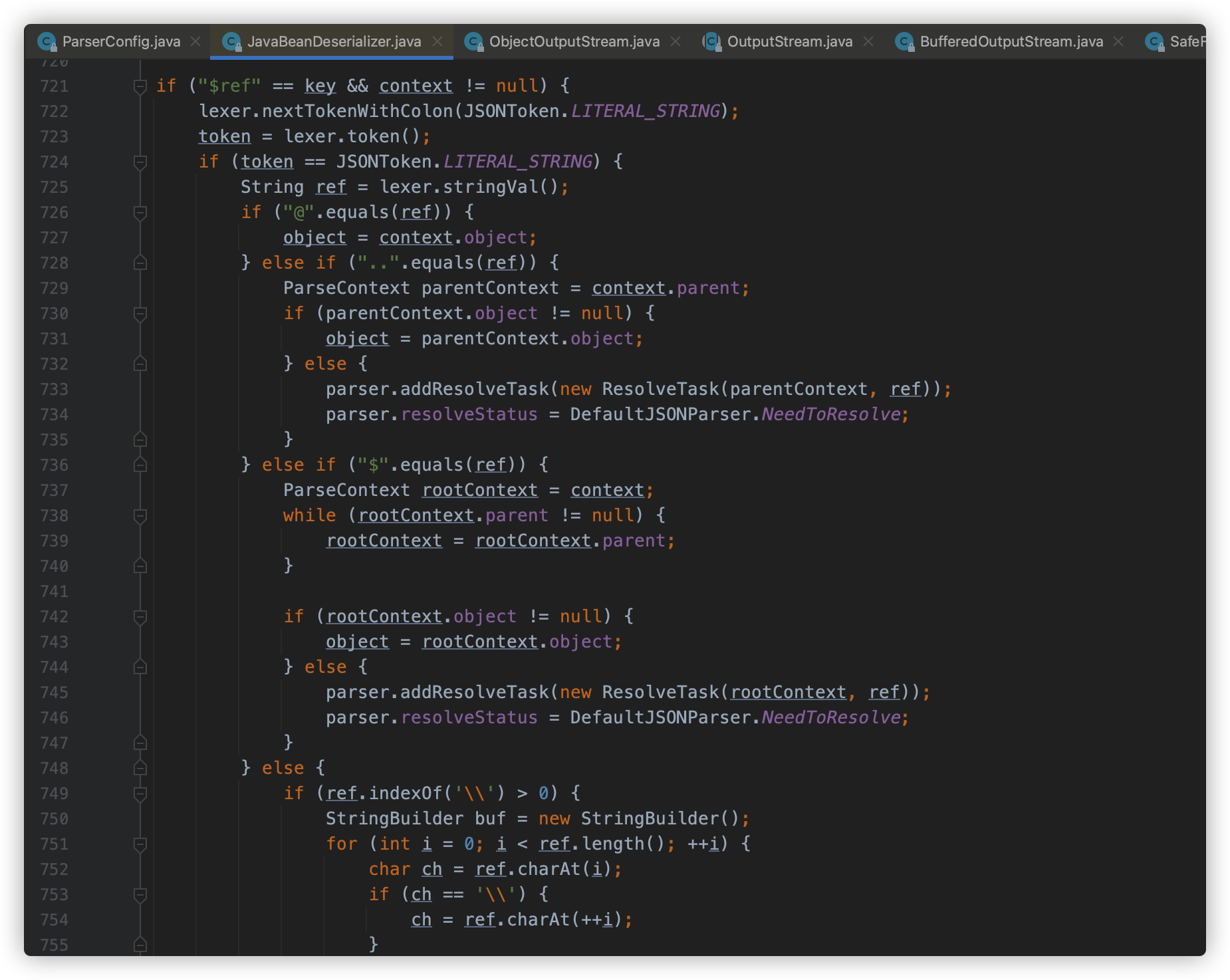Click line number 721 in the gutter
Viewport: 1230px width, 980px height.
point(55,86)
